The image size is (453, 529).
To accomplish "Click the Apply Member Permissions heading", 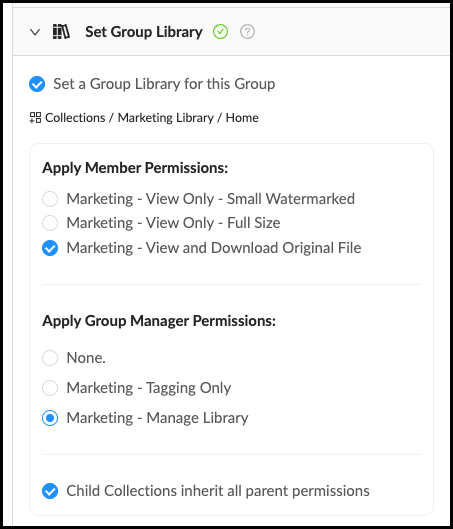I will point(135,168).
